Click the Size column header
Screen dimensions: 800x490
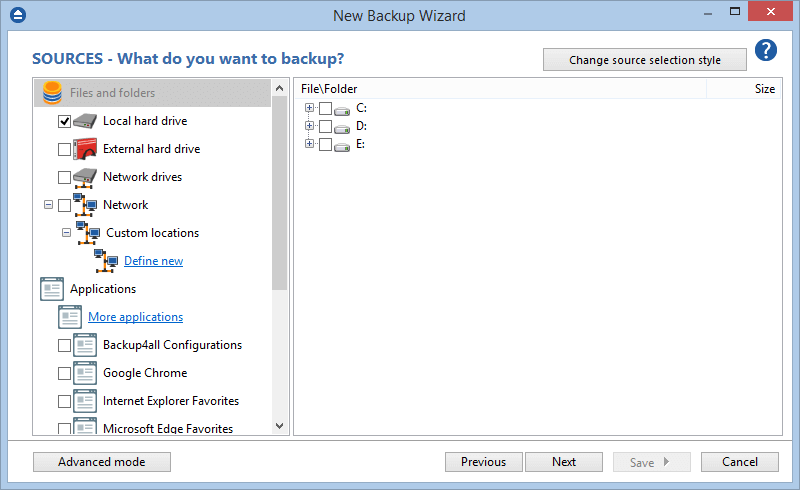coord(744,89)
